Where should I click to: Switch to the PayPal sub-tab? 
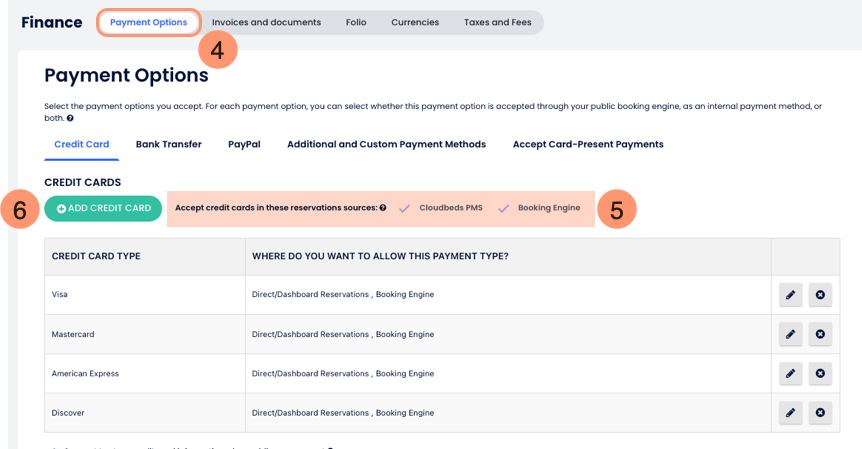(x=244, y=144)
